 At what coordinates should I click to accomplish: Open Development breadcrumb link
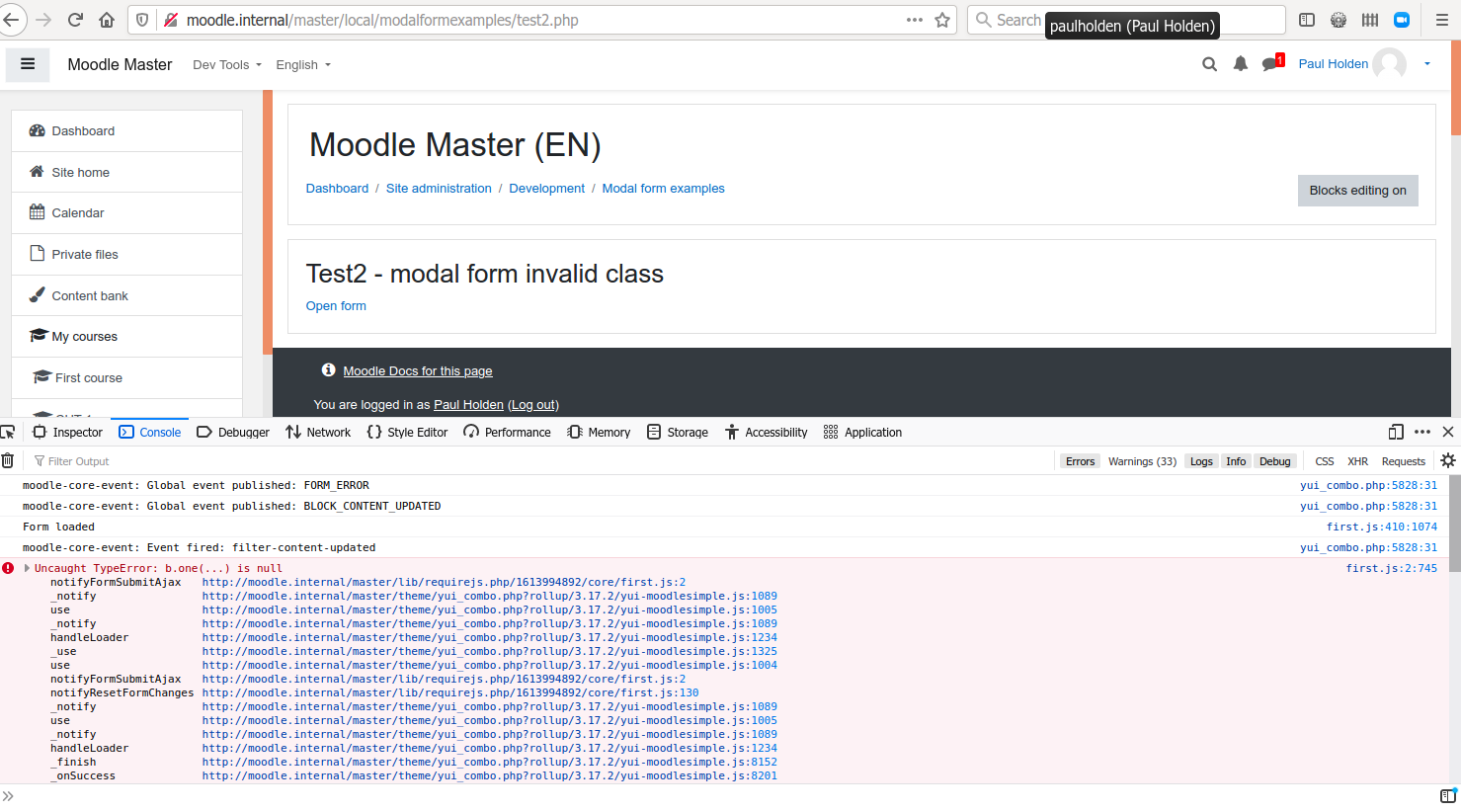[x=546, y=189]
